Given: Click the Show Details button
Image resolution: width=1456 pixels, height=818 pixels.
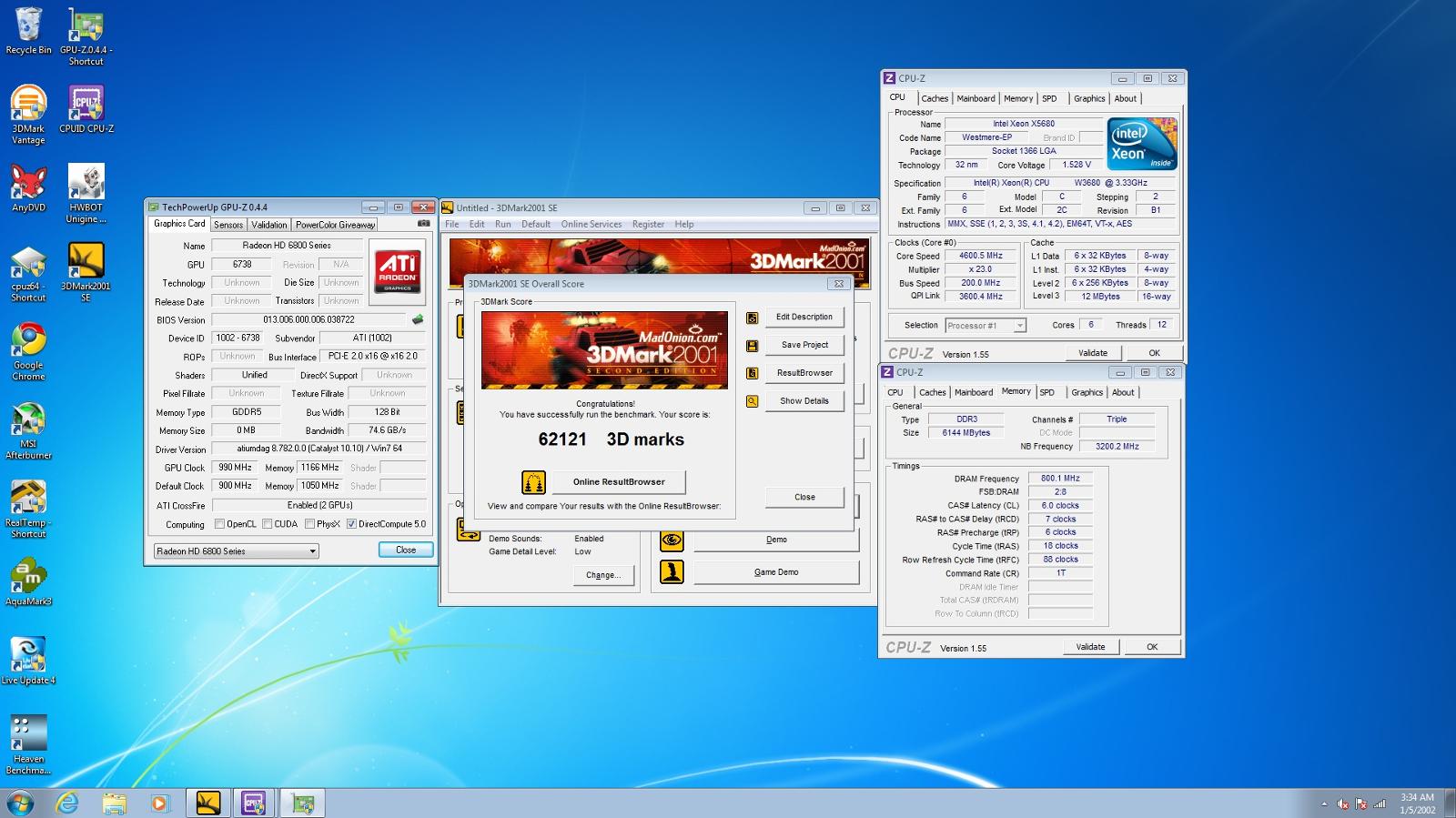Looking at the screenshot, I should [x=804, y=400].
